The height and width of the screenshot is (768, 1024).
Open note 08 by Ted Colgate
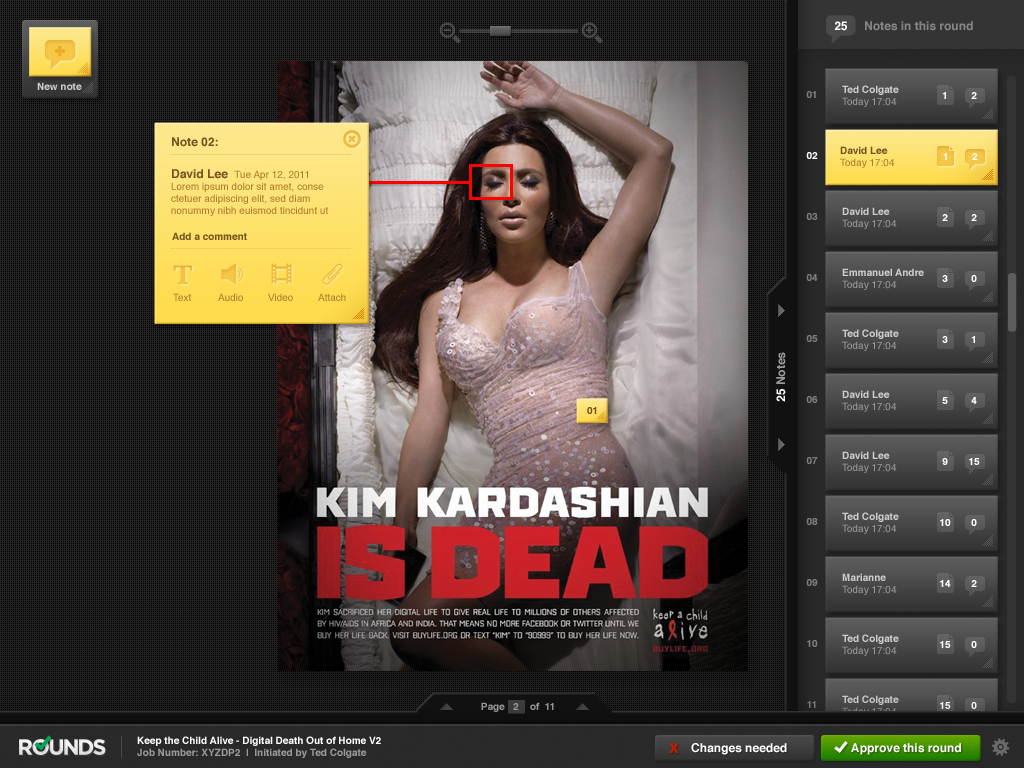pos(911,522)
